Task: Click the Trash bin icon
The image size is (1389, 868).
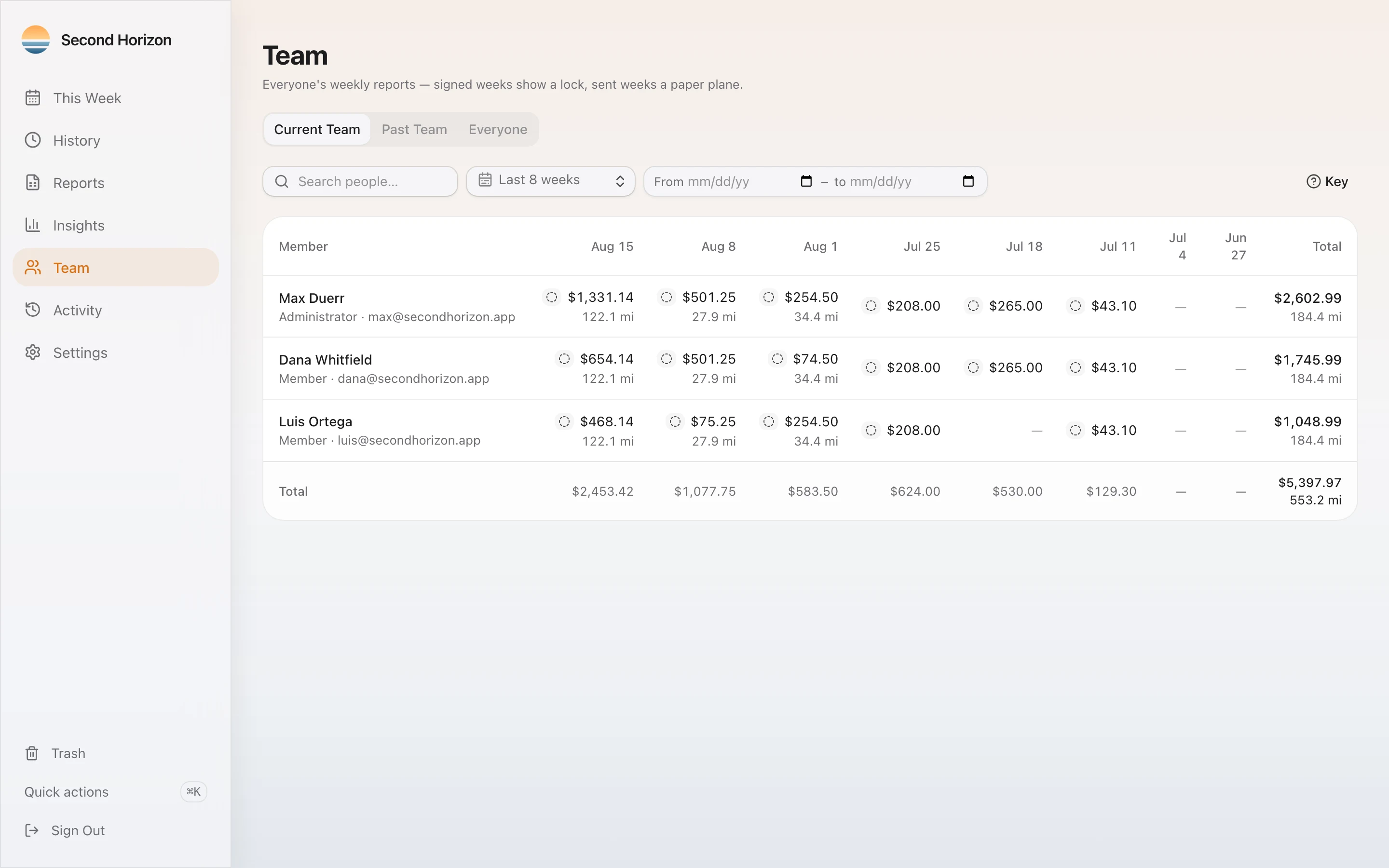Action: [x=32, y=753]
